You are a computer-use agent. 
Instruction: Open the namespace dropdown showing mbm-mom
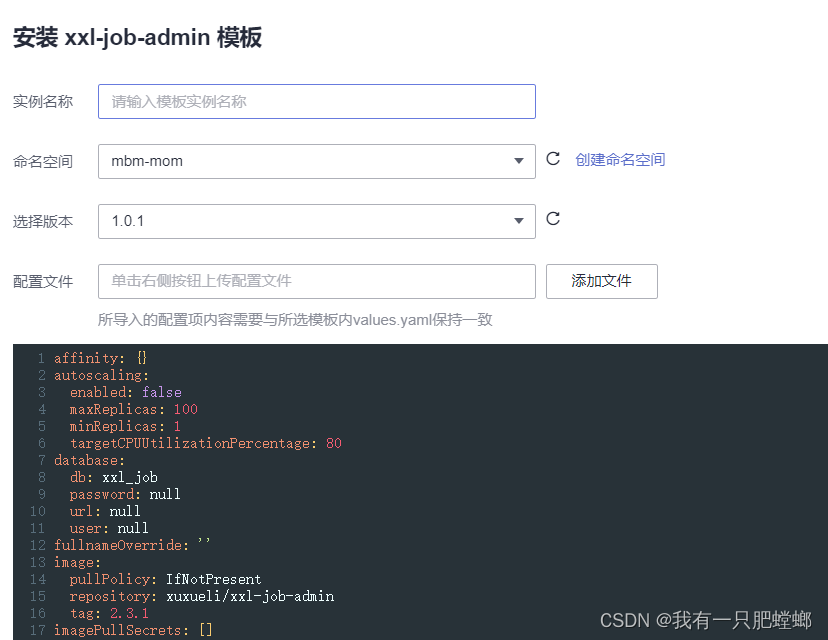pos(317,162)
